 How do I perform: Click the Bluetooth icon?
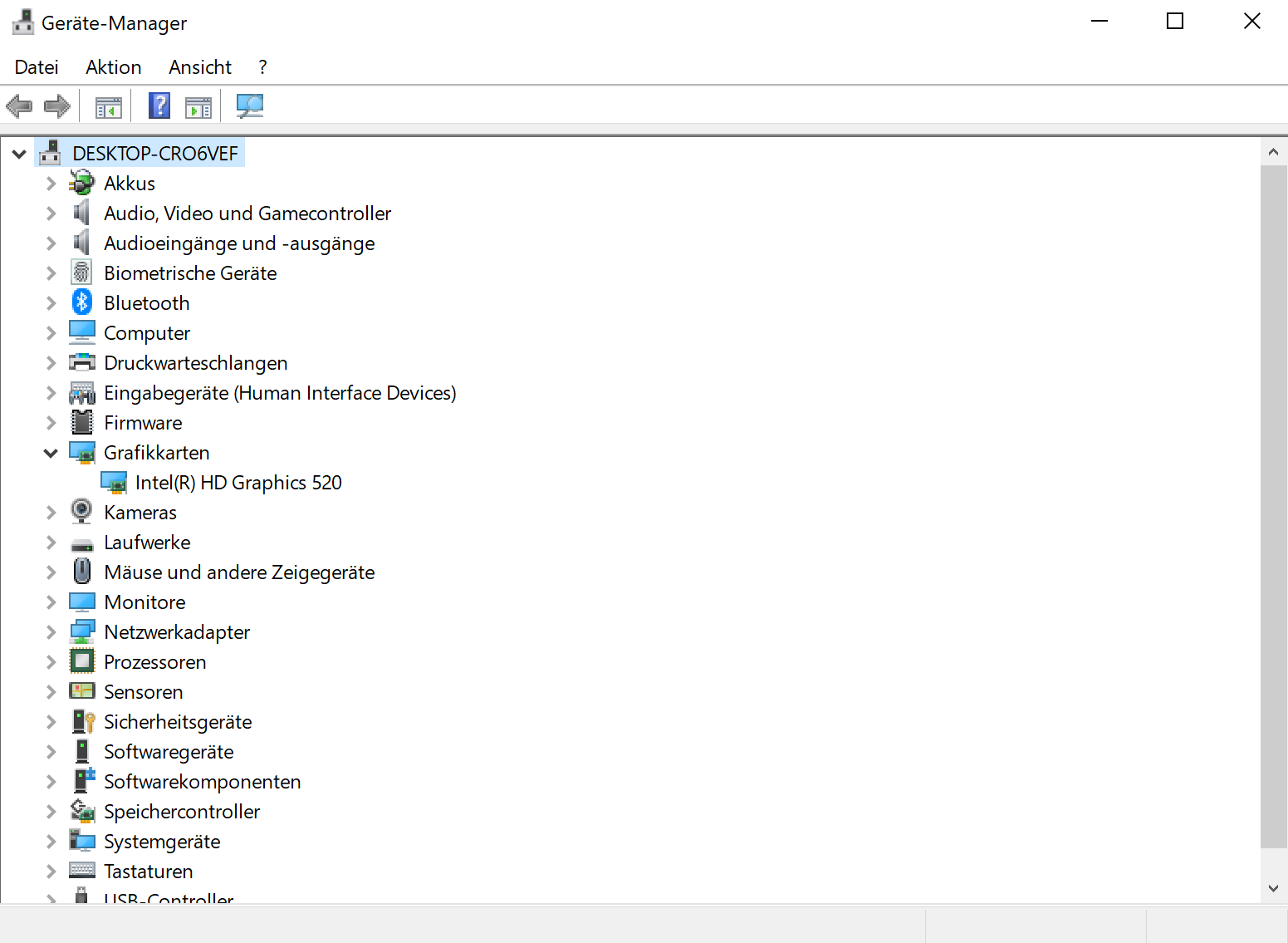pos(82,302)
